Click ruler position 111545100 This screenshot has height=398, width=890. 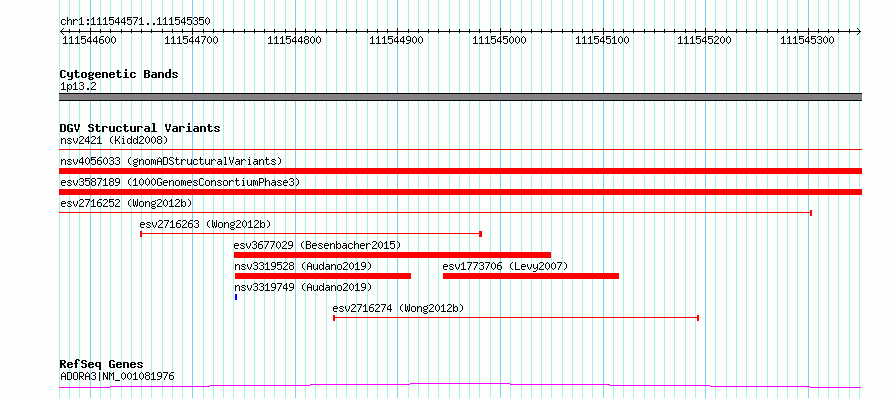pyautogui.click(x=602, y=40)
